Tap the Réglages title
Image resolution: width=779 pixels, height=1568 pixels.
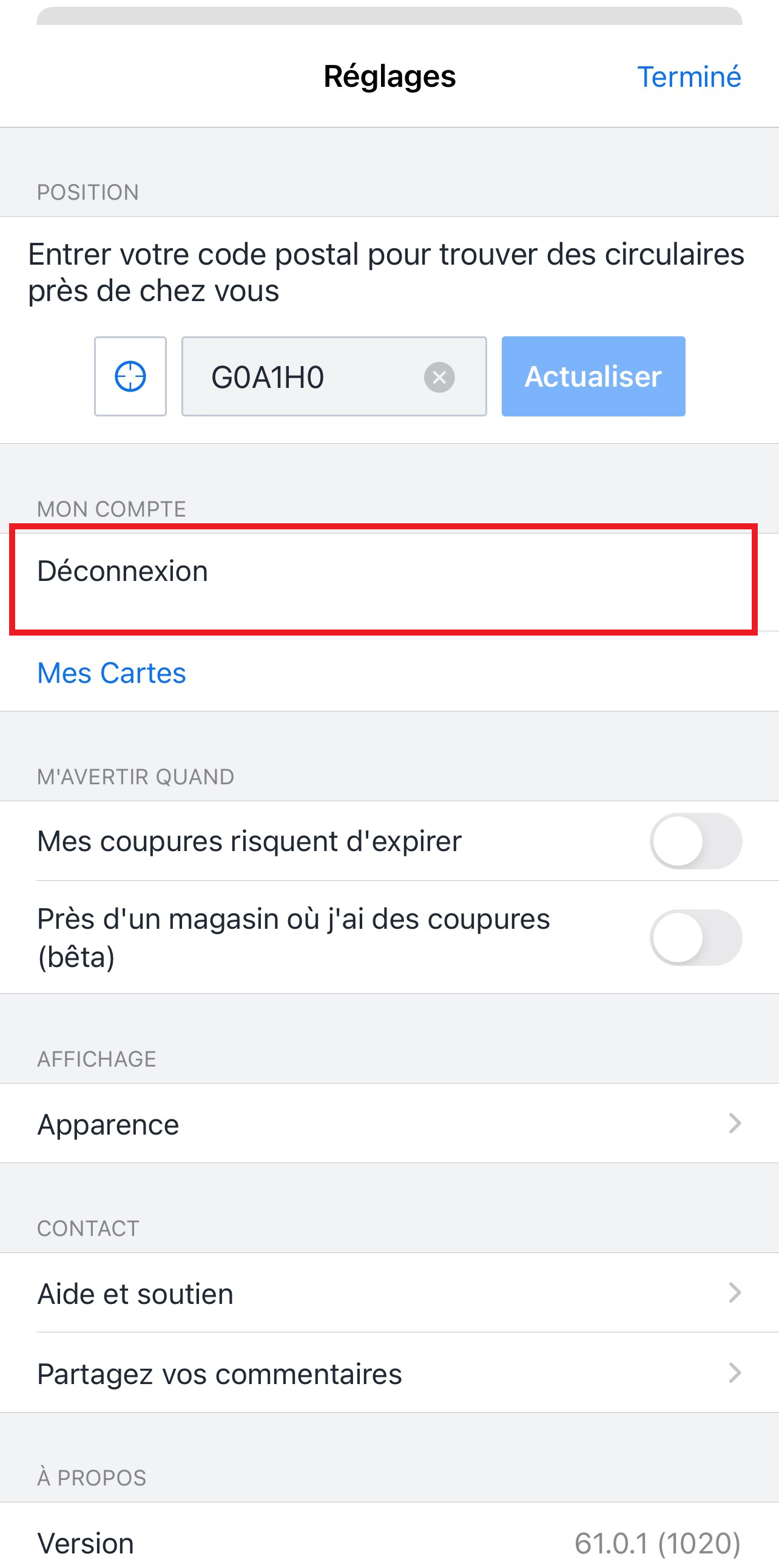[389, 76]
